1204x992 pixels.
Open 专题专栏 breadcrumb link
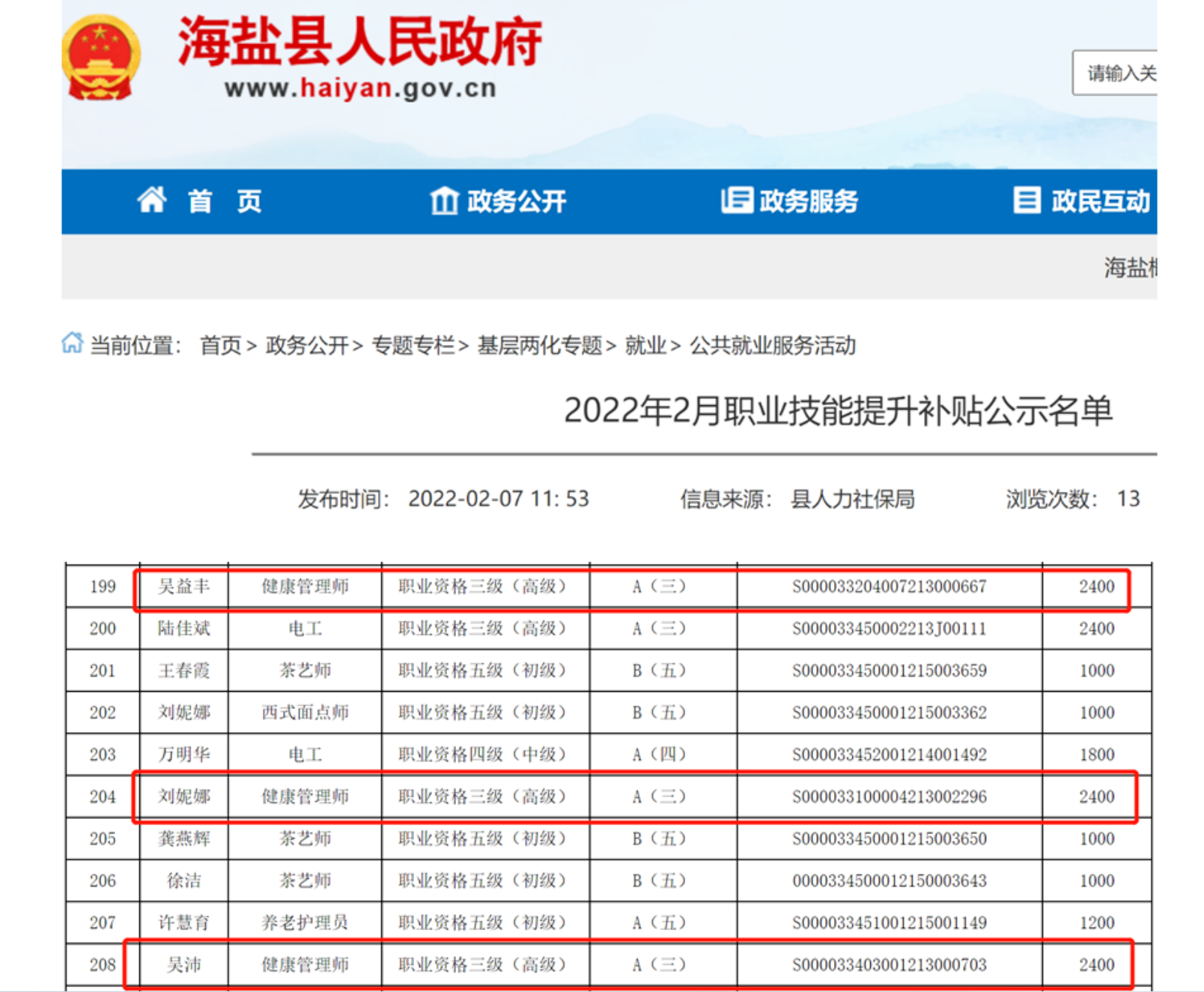(x=413, y=345)
